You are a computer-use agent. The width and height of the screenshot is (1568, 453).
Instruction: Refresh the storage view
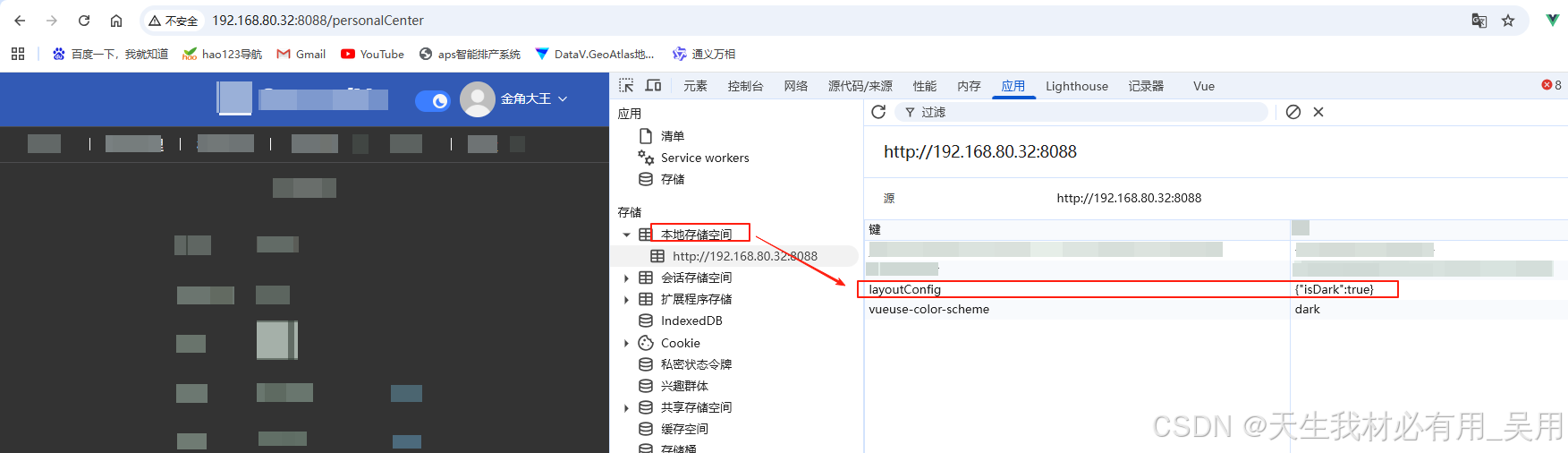pos(878,112)
